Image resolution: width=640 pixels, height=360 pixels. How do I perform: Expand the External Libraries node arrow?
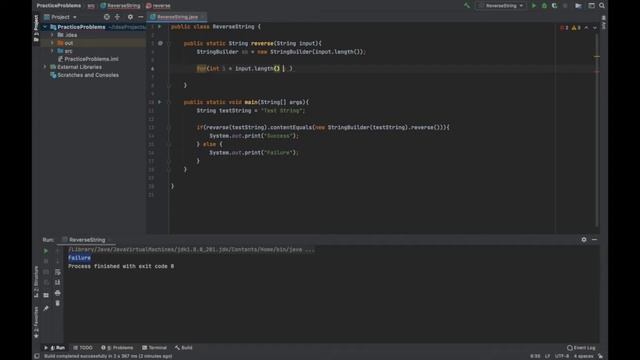45,67
